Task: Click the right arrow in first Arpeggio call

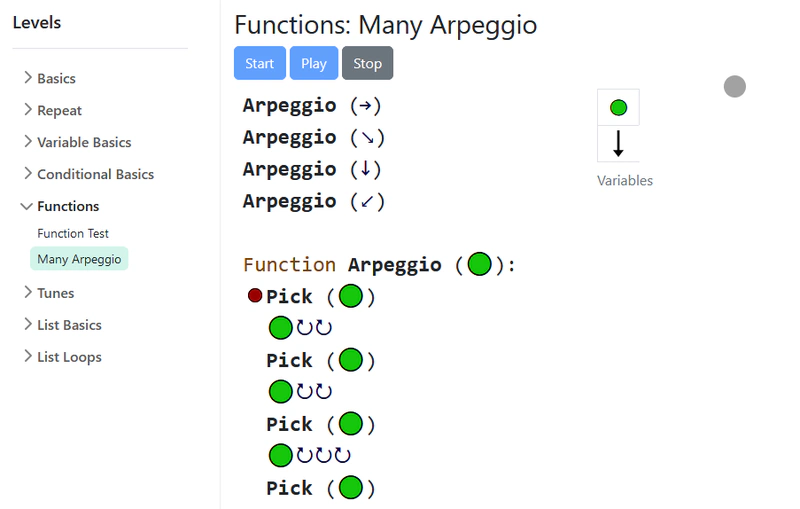Action: point(365,106)
